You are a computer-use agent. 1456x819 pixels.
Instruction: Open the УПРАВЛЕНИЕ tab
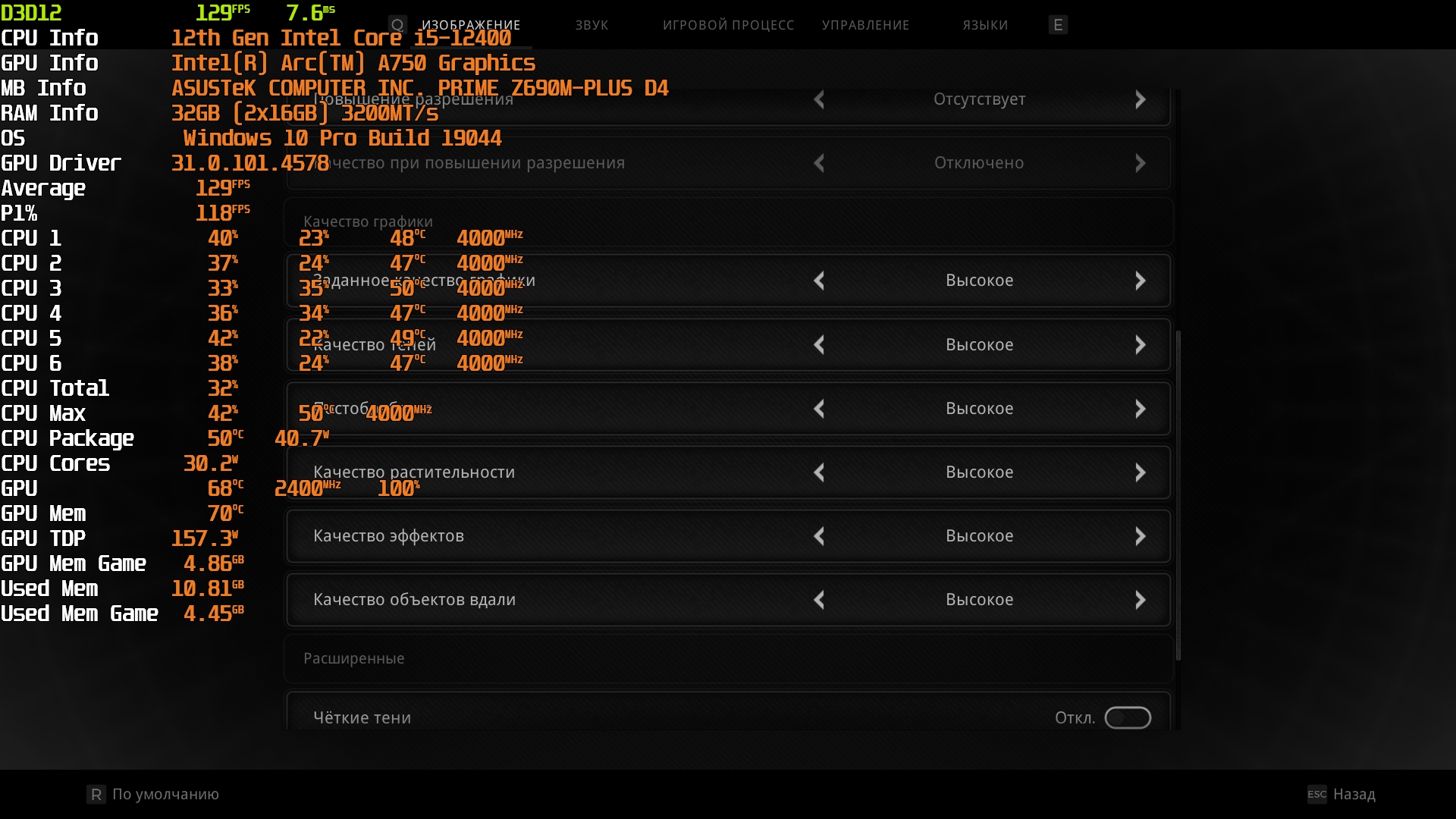click(865, 25)
